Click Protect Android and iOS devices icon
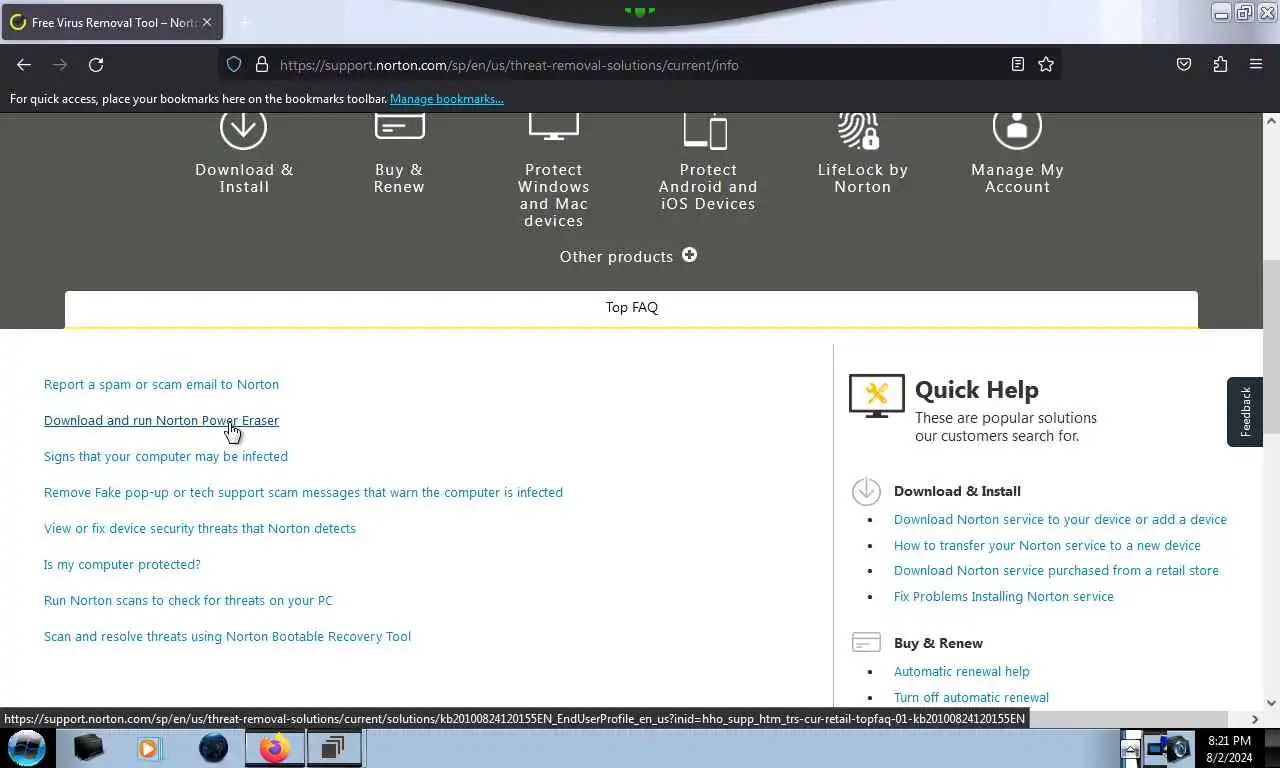Viewport: 1280px width, 768px height. [x=706, y=130]
